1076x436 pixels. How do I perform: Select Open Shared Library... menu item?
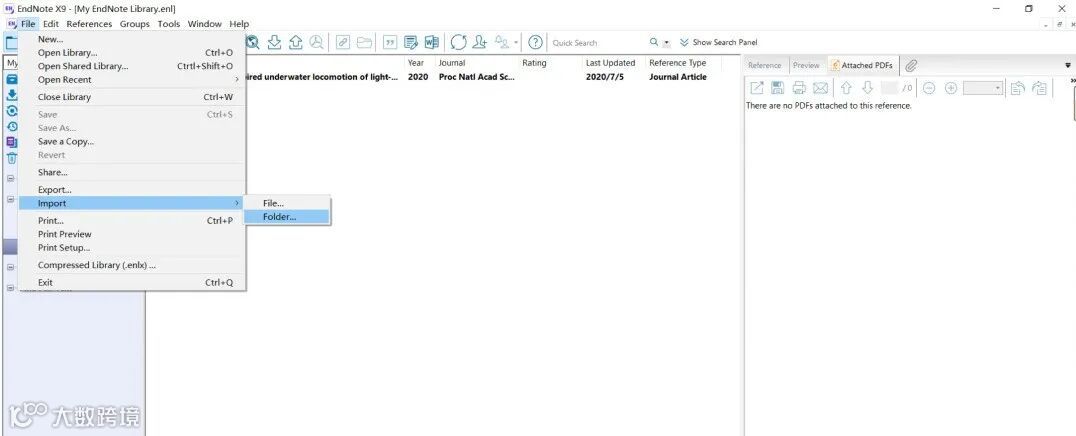point(131,67)
